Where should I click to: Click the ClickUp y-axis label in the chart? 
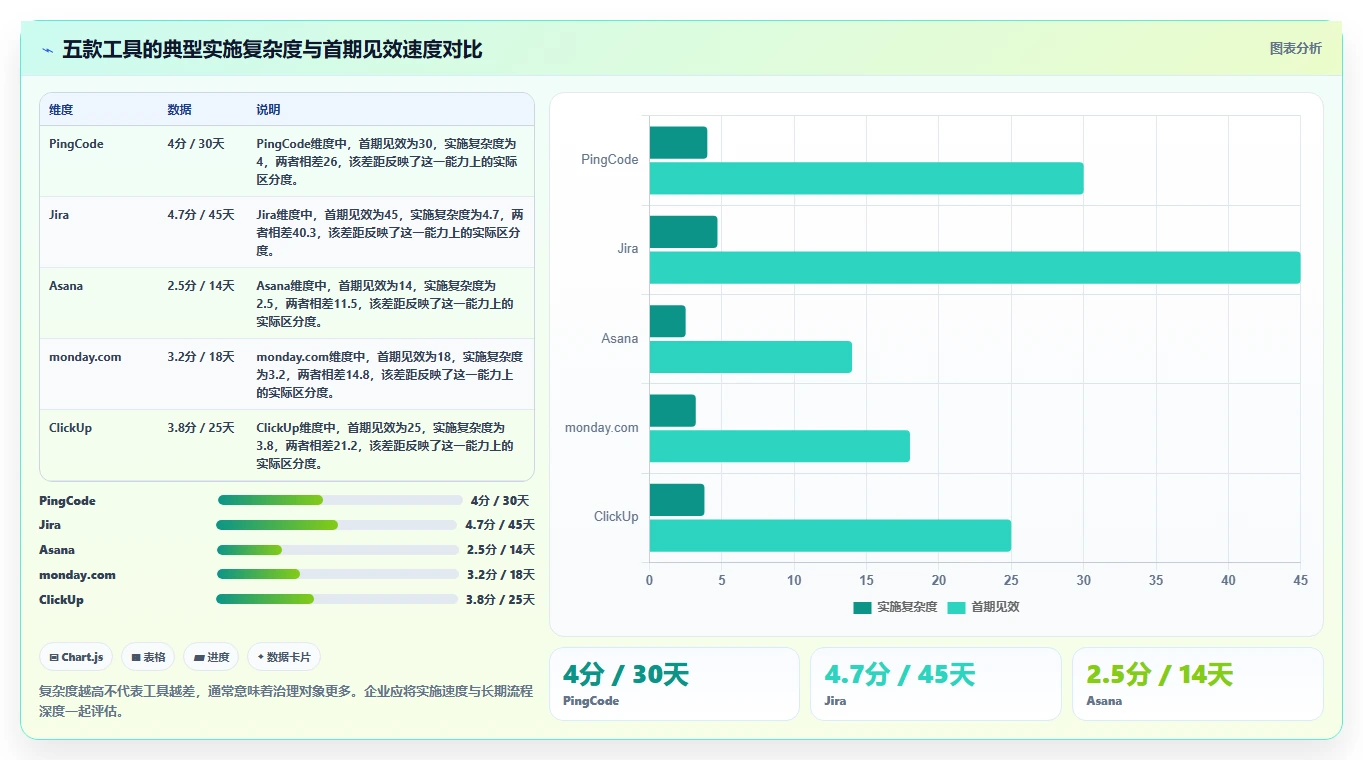616,517
